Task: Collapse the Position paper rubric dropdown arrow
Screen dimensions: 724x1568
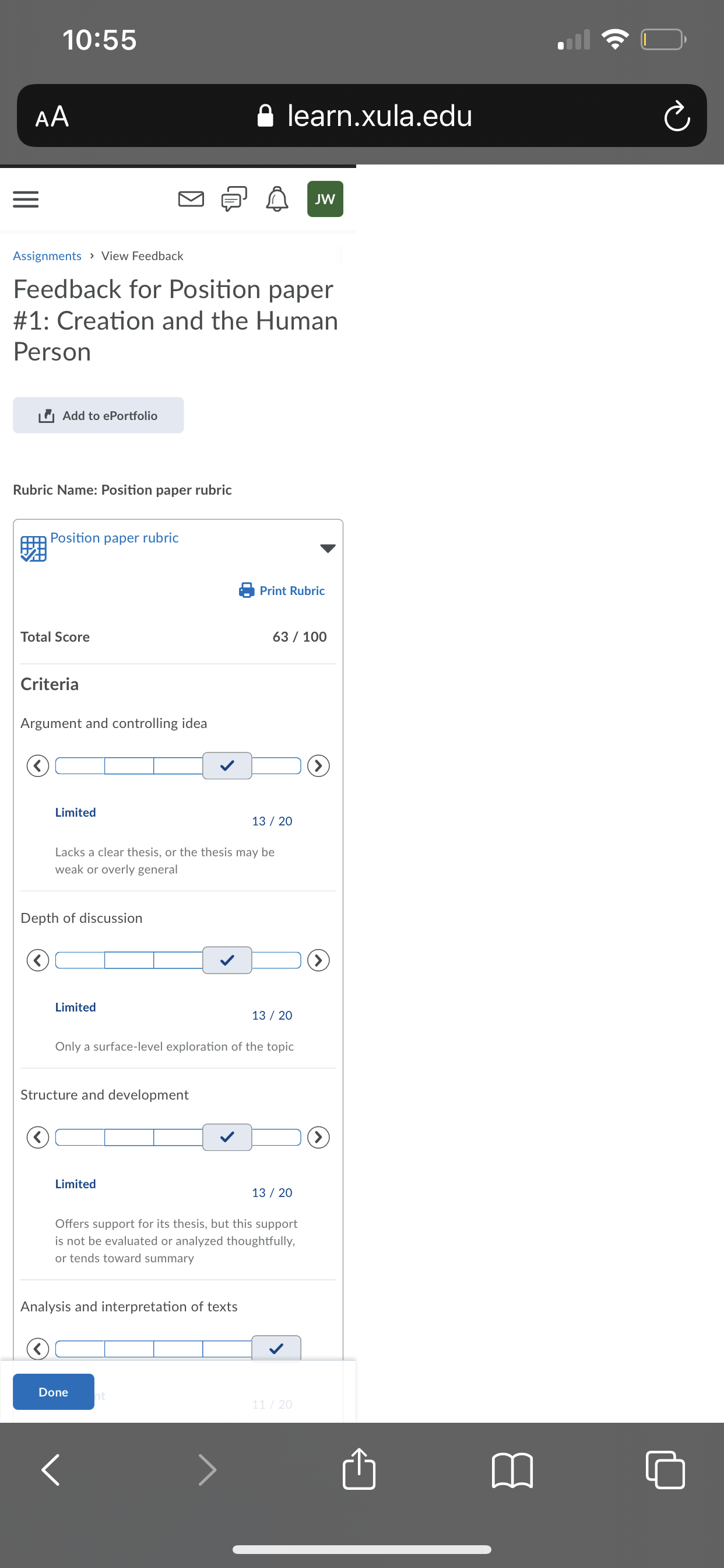Action: click(328, 548)
